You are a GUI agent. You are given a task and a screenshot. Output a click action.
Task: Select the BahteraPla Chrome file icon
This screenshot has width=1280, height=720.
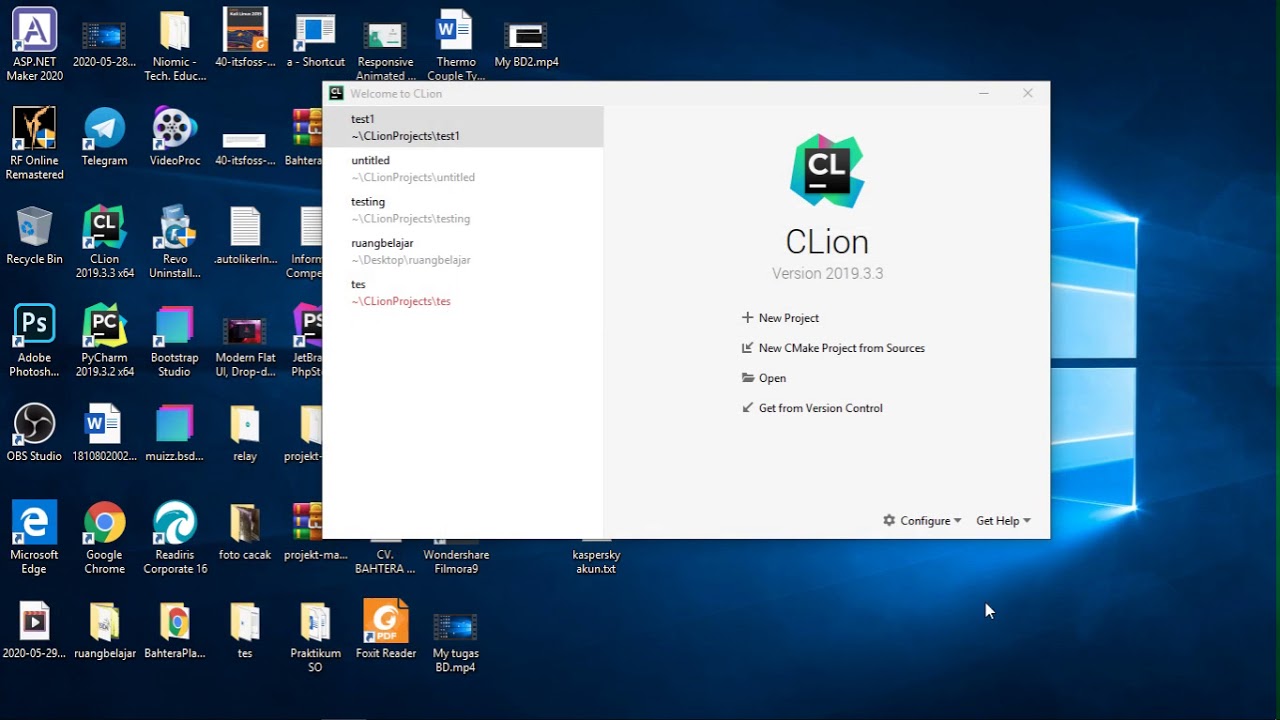point(175,630)
